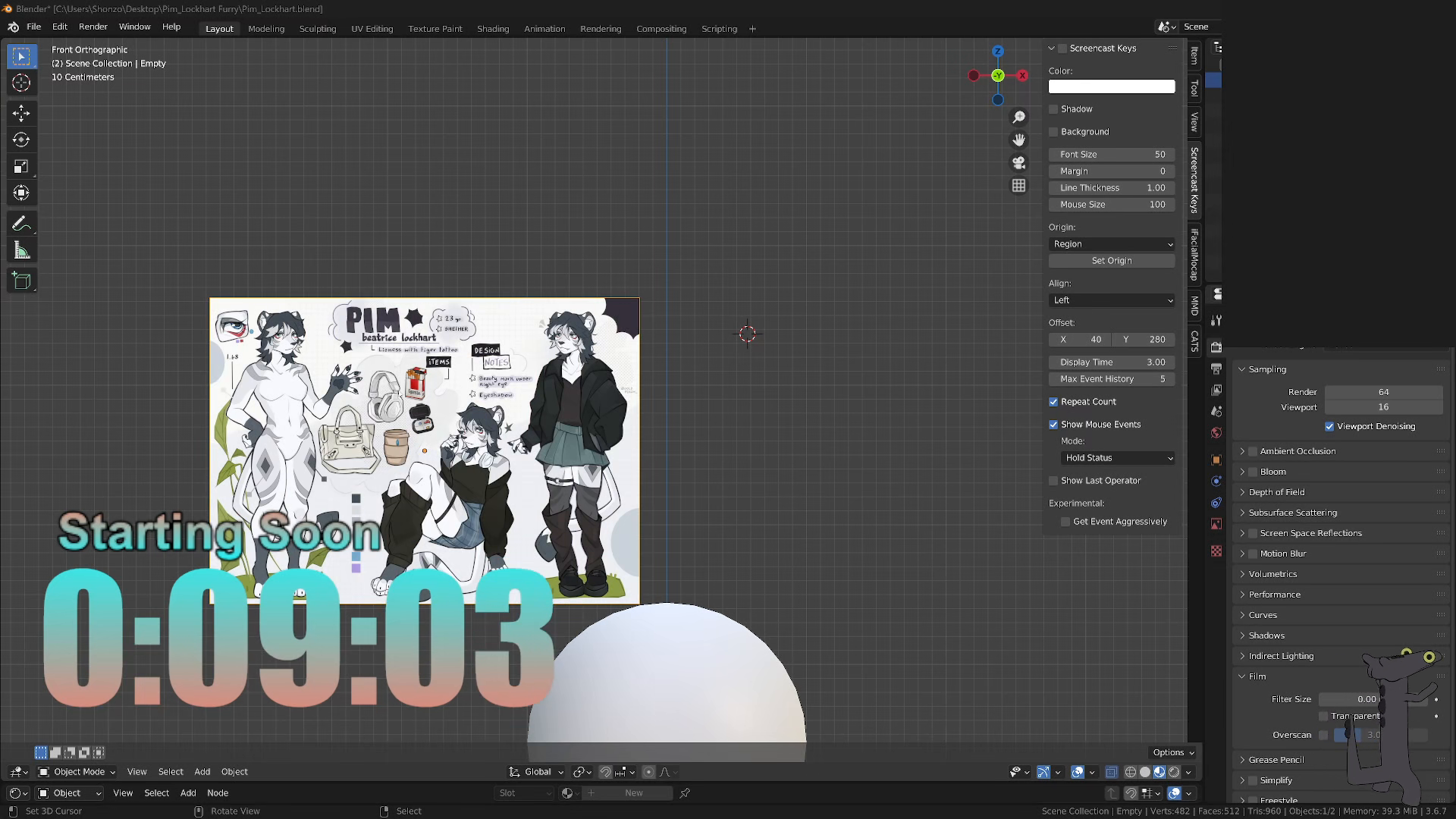The height and width of the screenshot is (819, 1456).
Task: Open the viewport Add menu button
Action: click(x=202, y=772)
